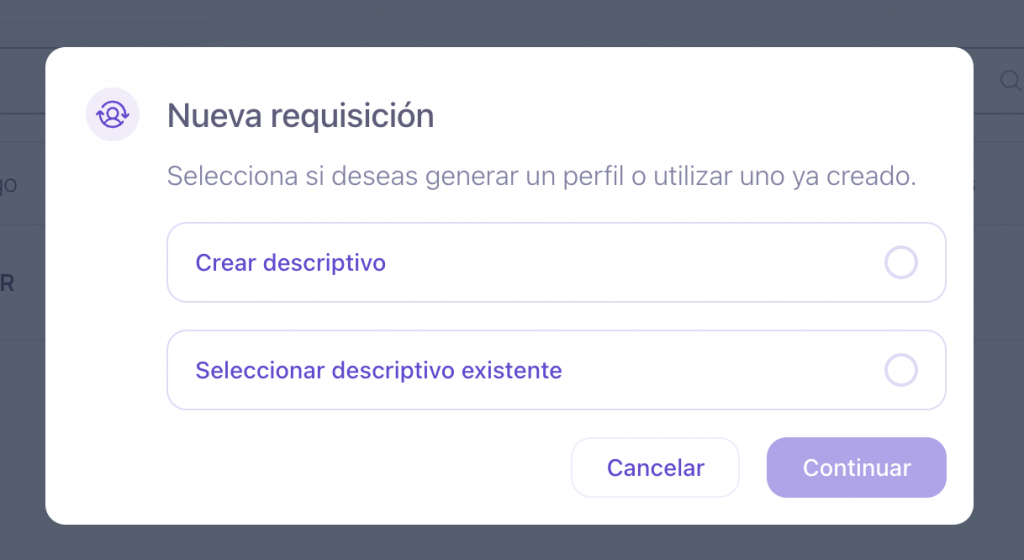1024x560 pixels.
Task: Click the search magnifier icon behind the dialog
Action: click(x=1010, y=81)
